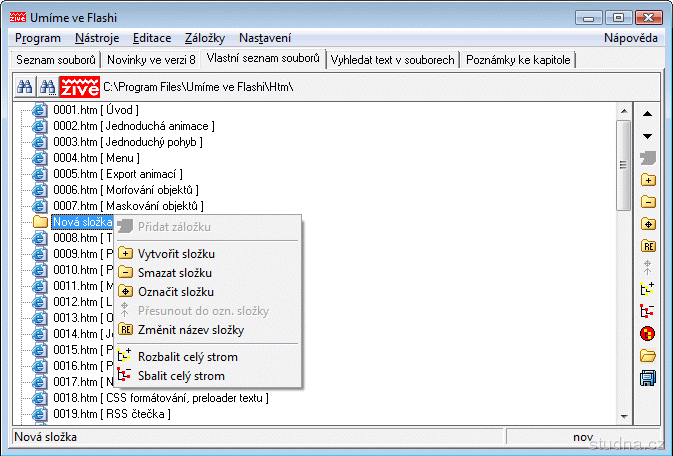Screen dimensions: 673x456
Task: Choose Sbalit celý strom menu entry
Action: tap(208, 376)
